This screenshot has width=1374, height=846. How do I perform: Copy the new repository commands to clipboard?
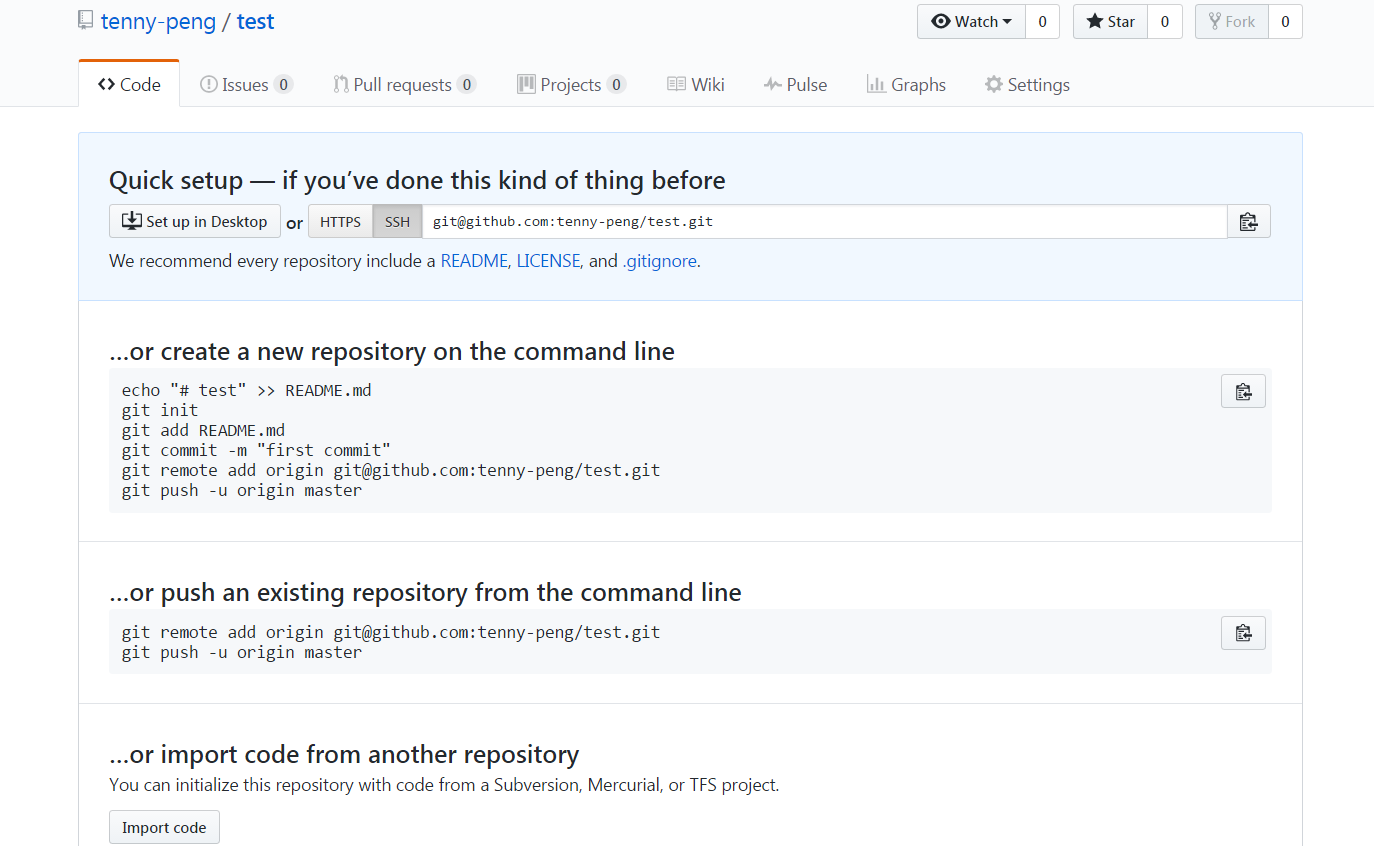pyautogui.click(x=1243, y=391)
